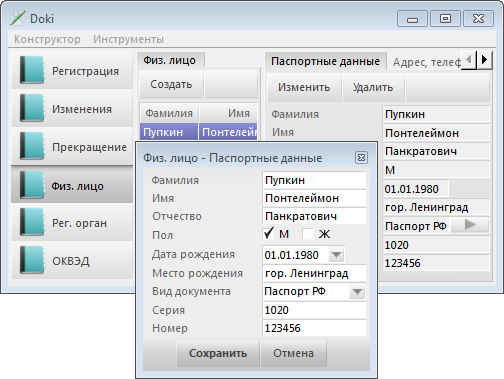Check the М gender checkbox
This screenshot has width=504, height=379.
coord(269,234)
